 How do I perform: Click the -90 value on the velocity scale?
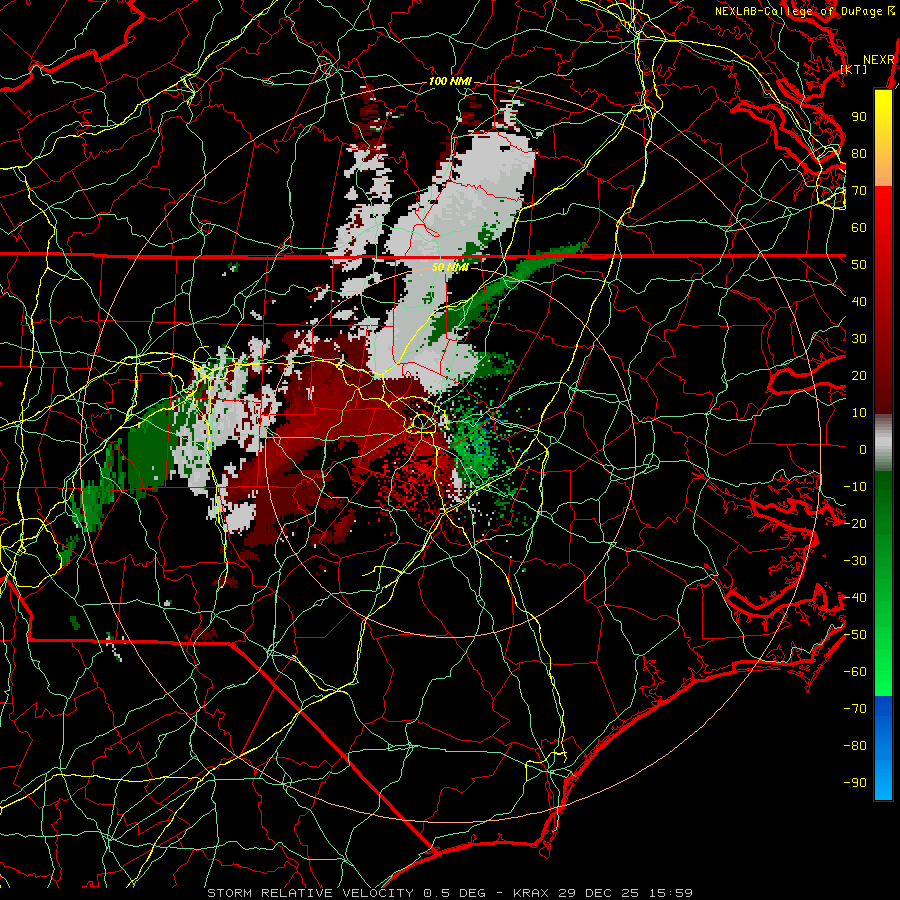coord(855,782)
